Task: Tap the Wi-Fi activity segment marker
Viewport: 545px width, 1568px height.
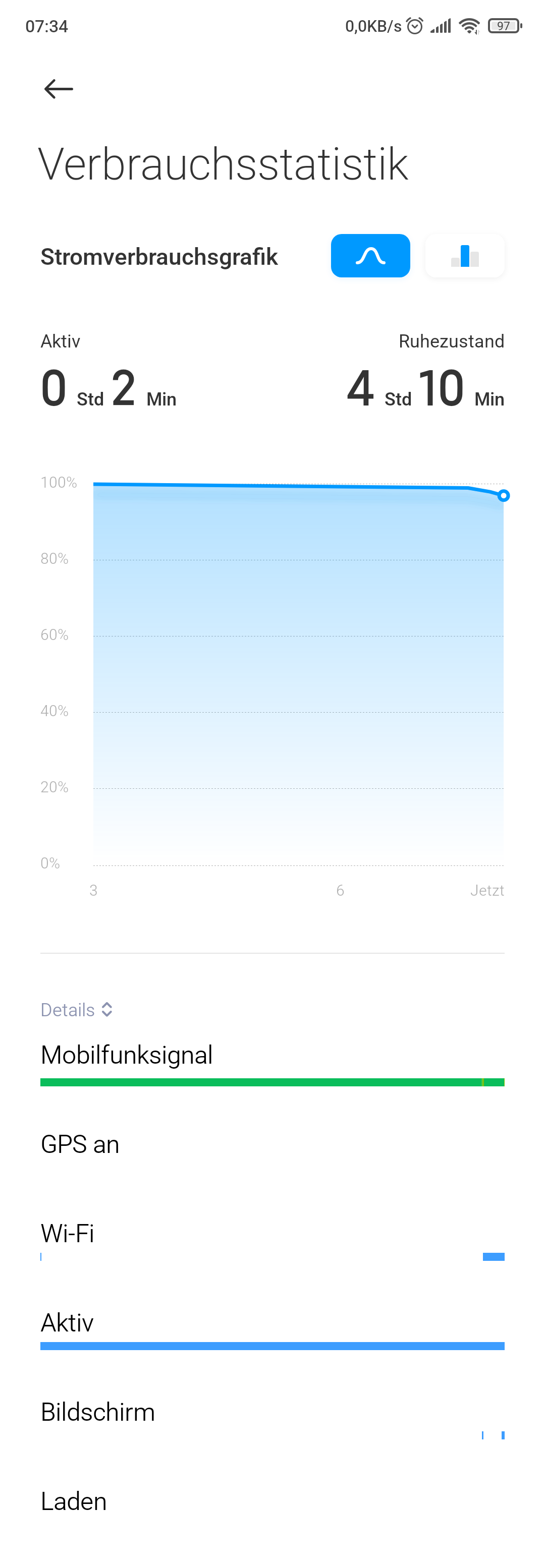Action: [493, 1256]
